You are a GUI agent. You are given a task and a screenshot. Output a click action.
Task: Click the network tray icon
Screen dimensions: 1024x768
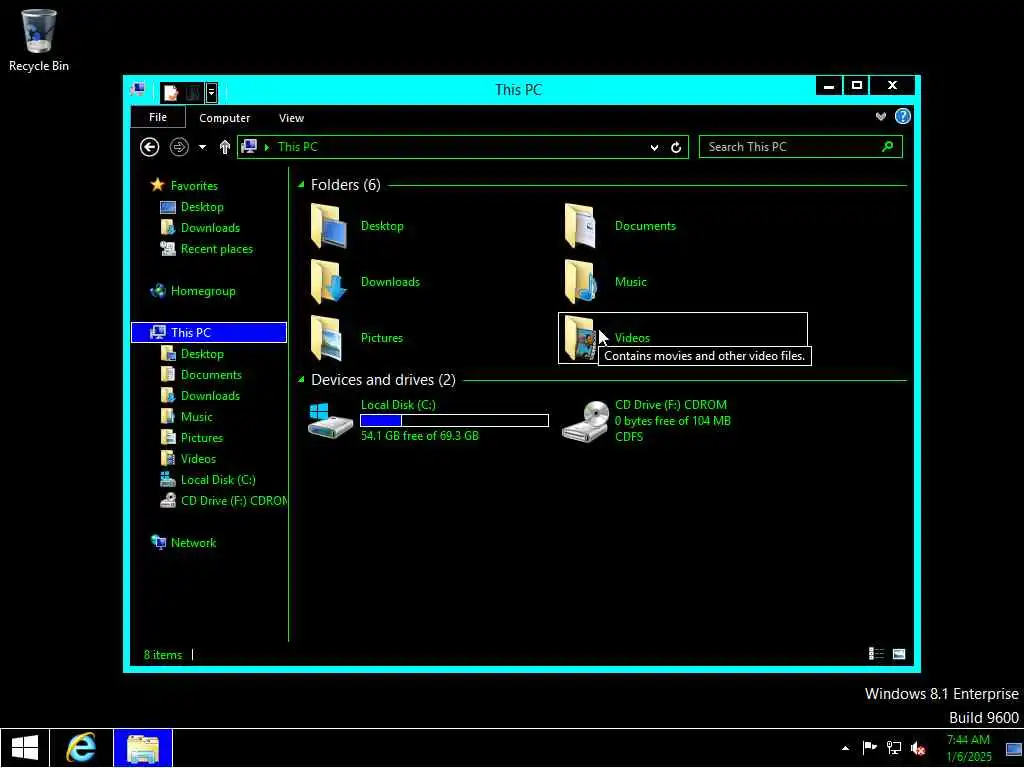[x=893, y=748]
